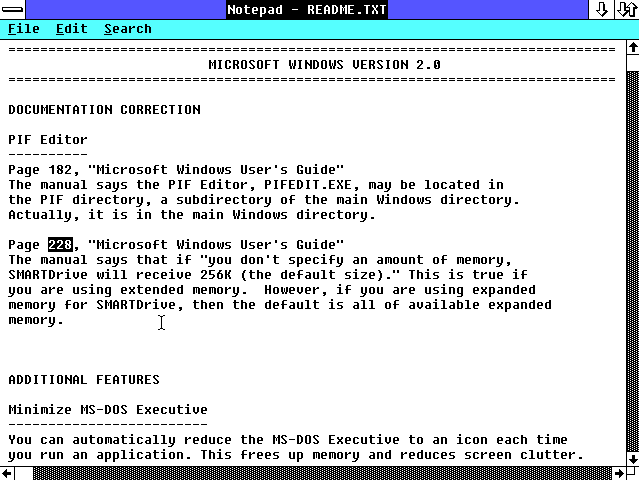
Task: Click the heading MICROSOFT WINDOWS VERSION 2.0
Action: [324, 65]
